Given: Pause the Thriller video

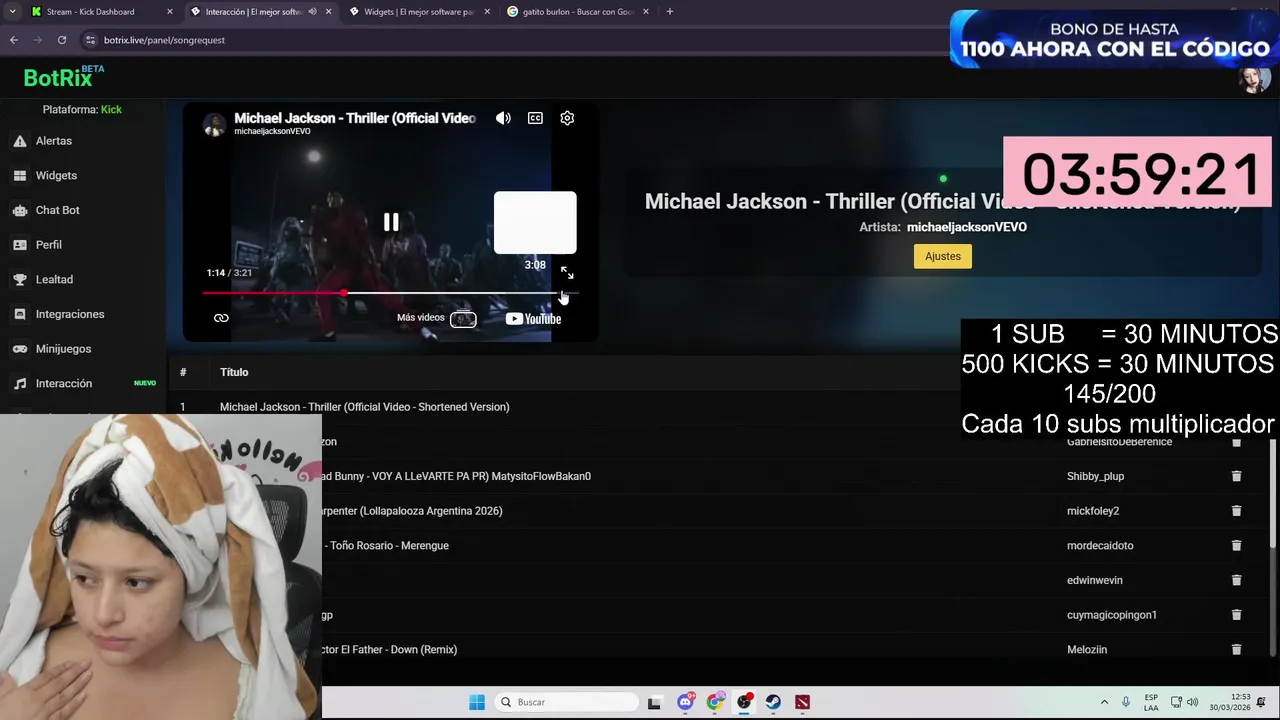Looking at the screenshot, I should pyautogui.click(x=391, y=222).
